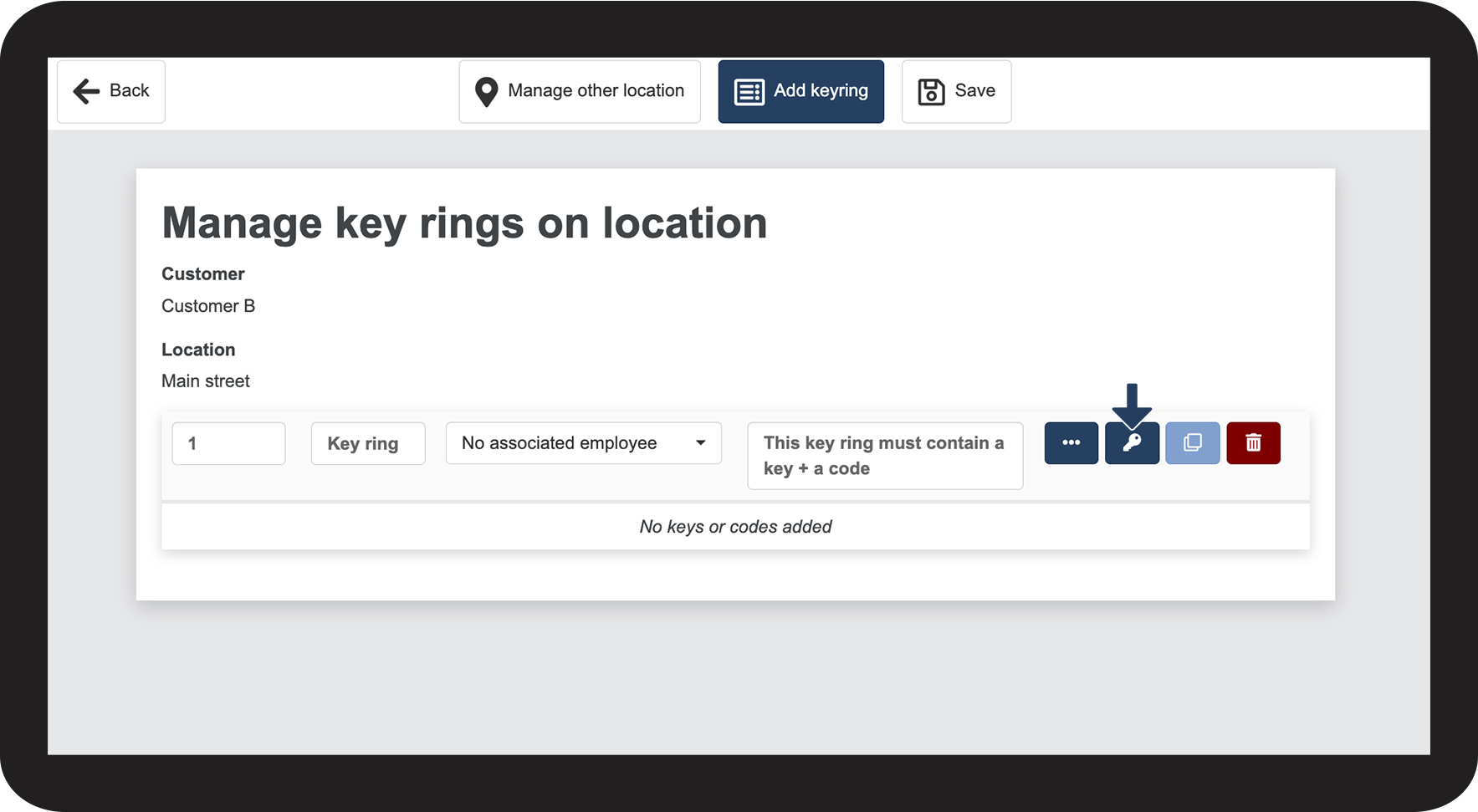
Task: Click the Back arrow icon
Action: pos(86,91)
